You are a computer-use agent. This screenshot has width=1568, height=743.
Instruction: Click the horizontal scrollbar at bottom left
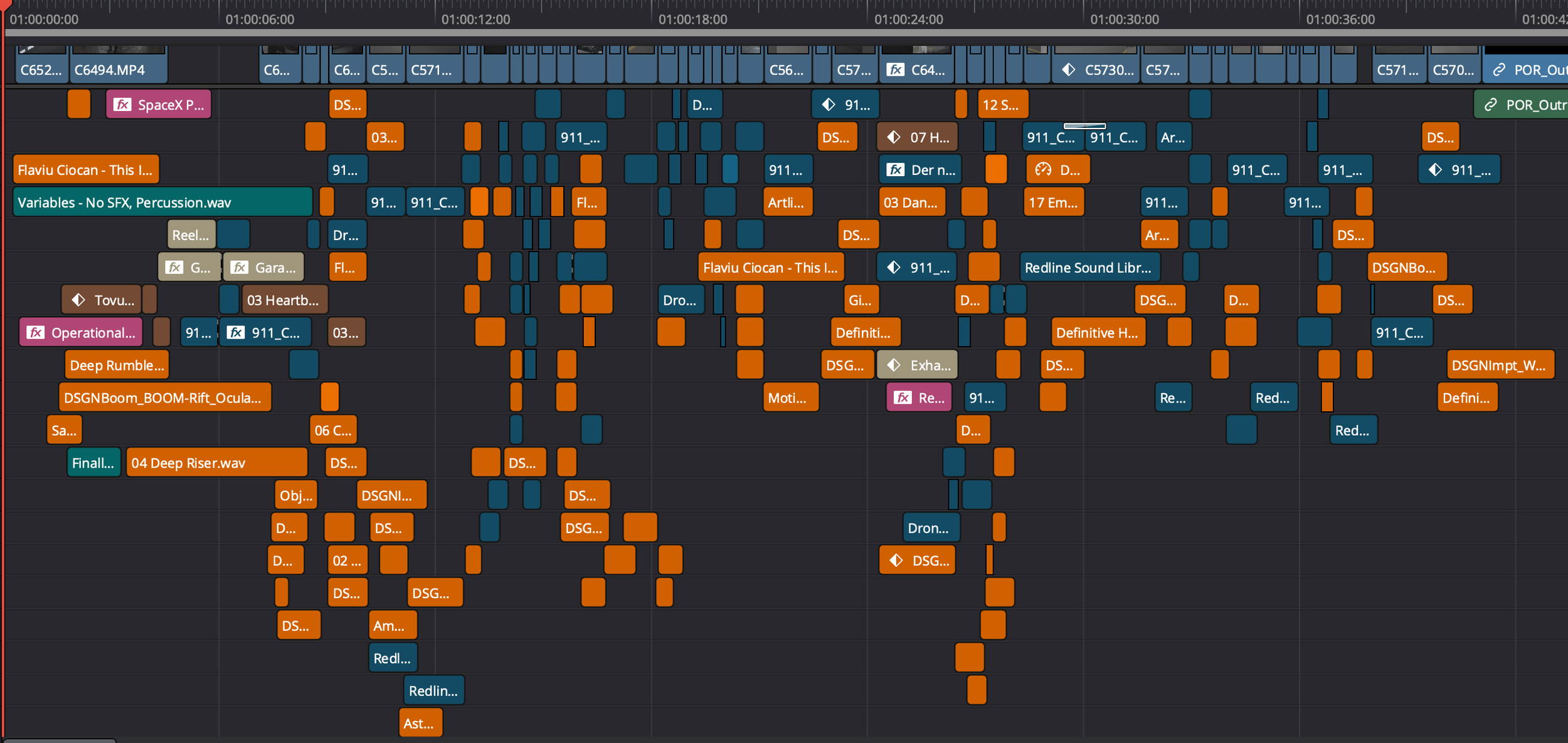pyautogui.click(x=60, y=740)
